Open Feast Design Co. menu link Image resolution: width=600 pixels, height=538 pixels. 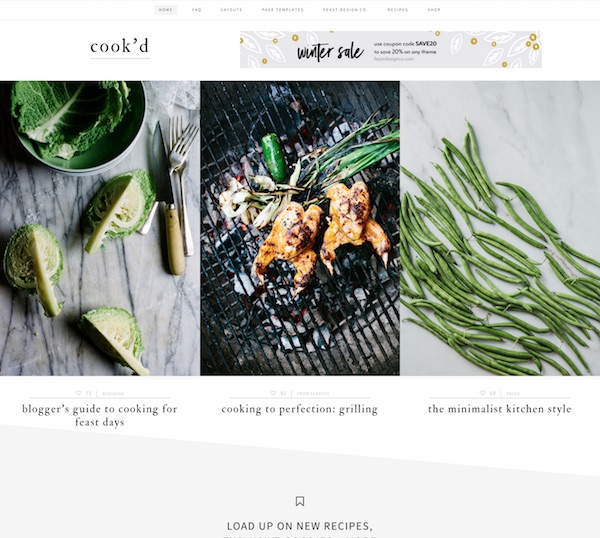(x=345, y=10)
